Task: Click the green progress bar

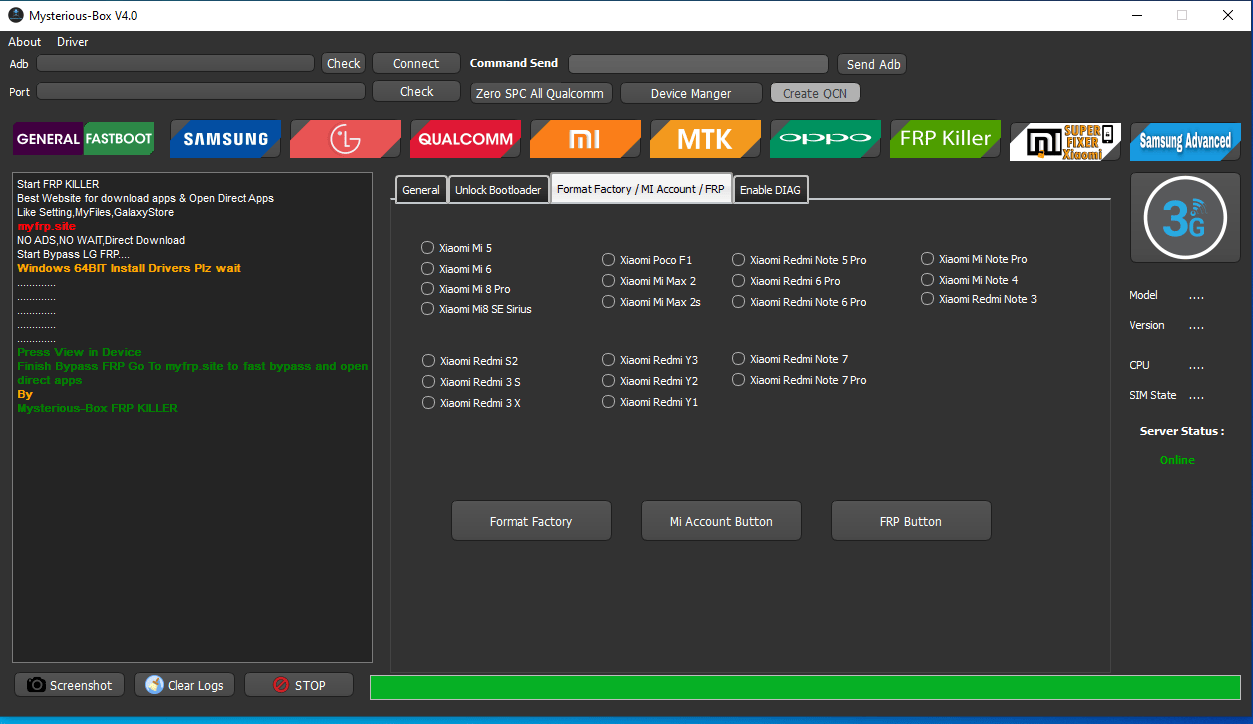Action: point(806,686)
